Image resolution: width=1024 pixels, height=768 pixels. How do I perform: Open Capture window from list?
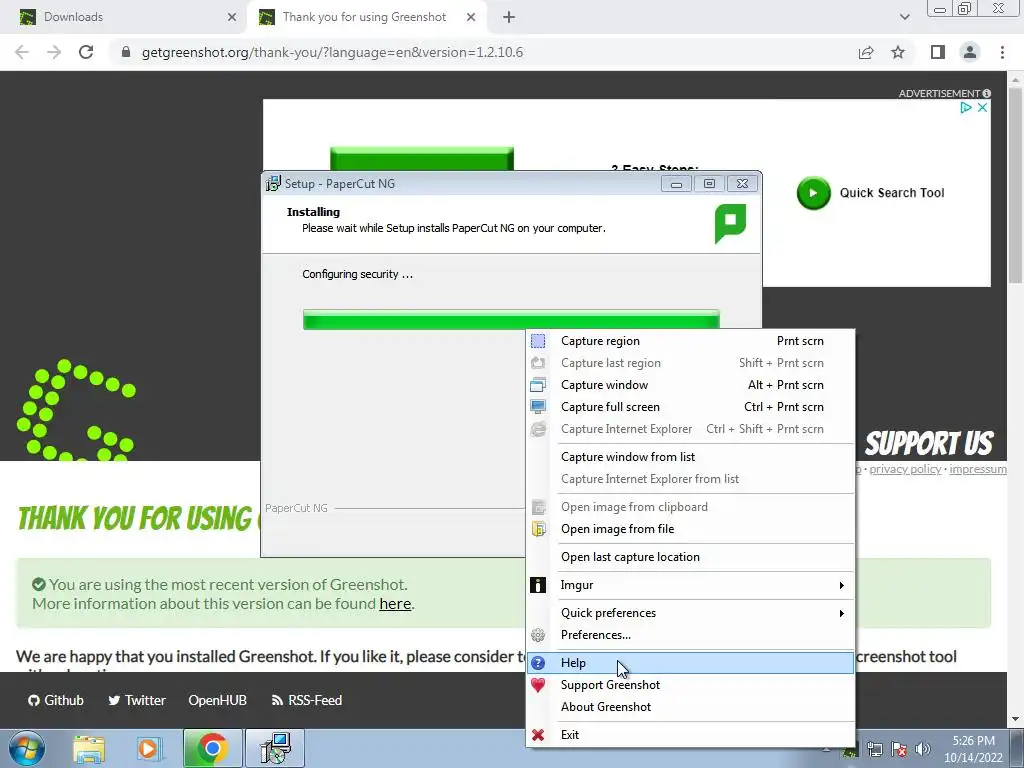[690, 457]
